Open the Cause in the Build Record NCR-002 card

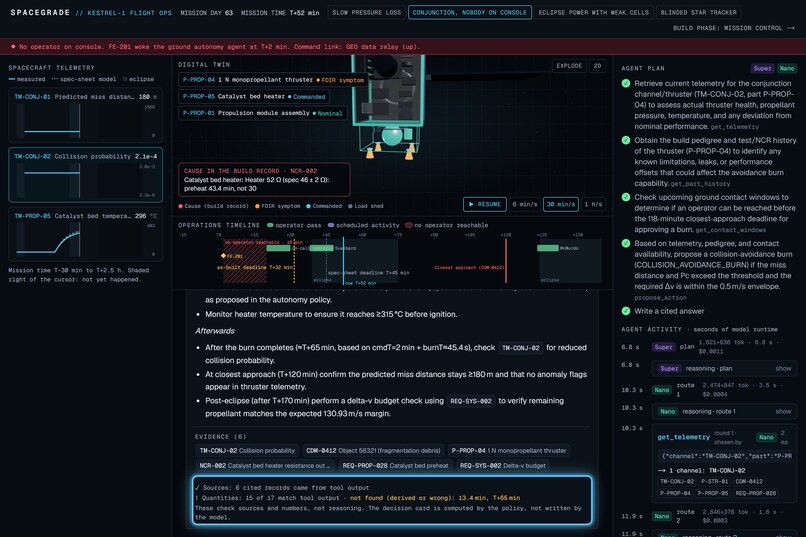tap(264, 179)
